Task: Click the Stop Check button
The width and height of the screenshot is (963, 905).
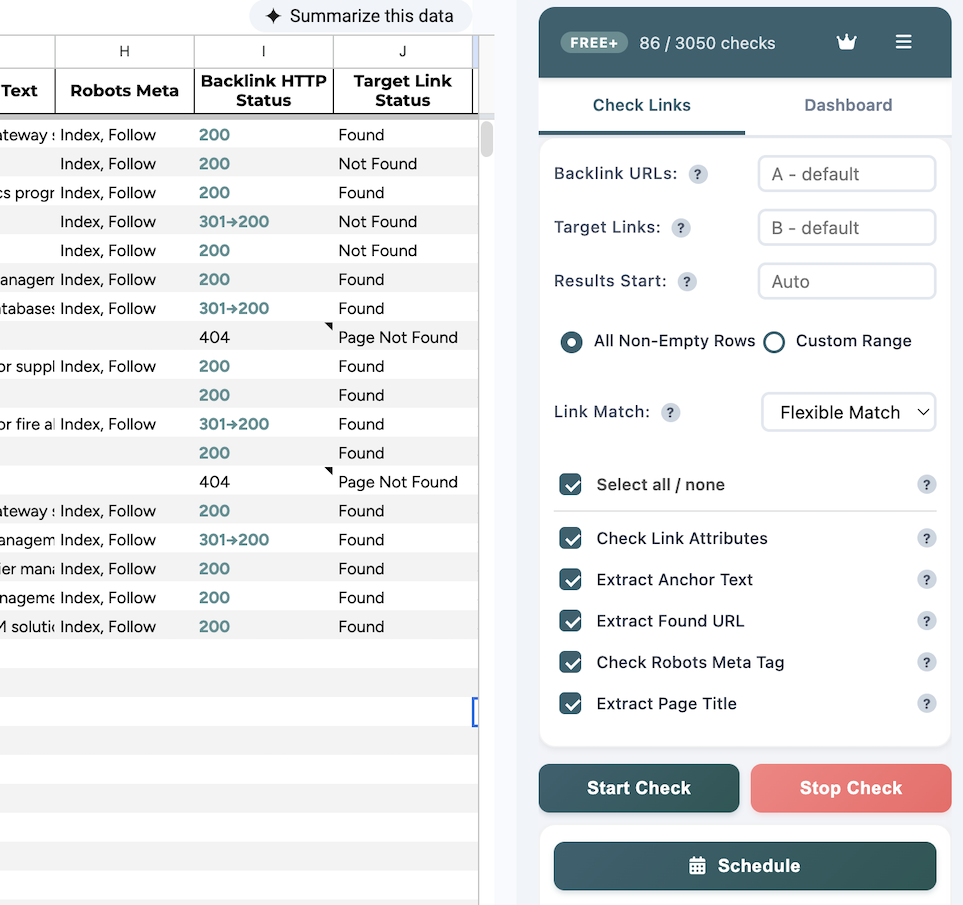Action: [851, 788]
